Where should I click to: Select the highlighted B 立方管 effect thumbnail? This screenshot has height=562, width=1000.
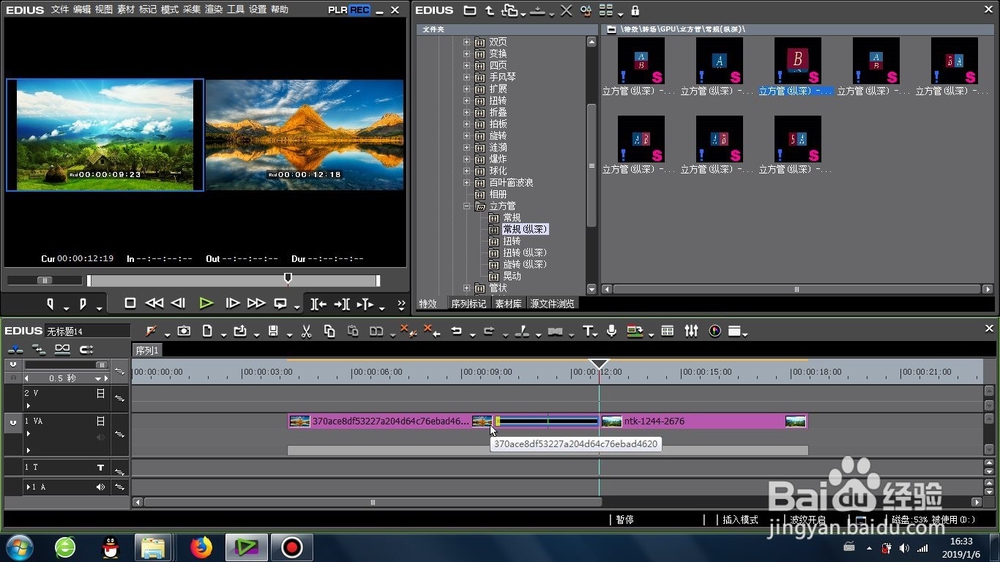point(797,61)
